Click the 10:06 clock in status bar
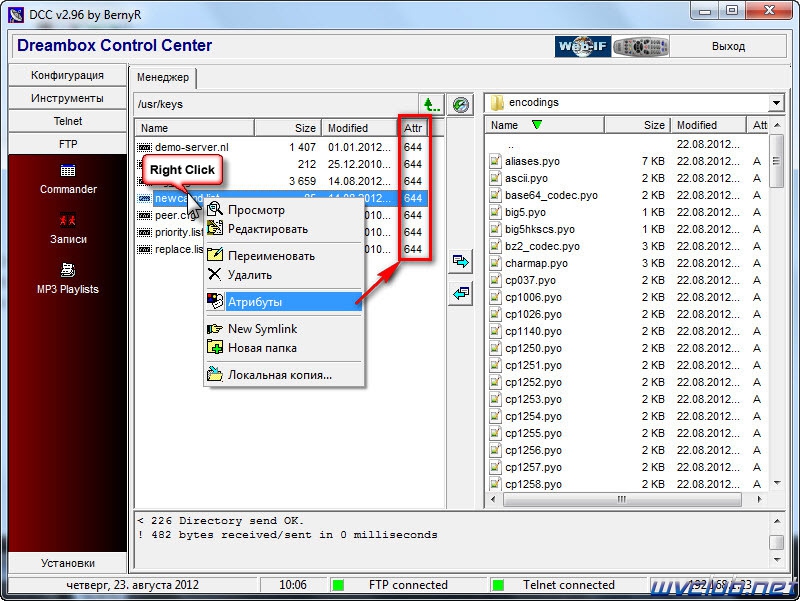Screen dimensions: 800x601 click(293, 585)
